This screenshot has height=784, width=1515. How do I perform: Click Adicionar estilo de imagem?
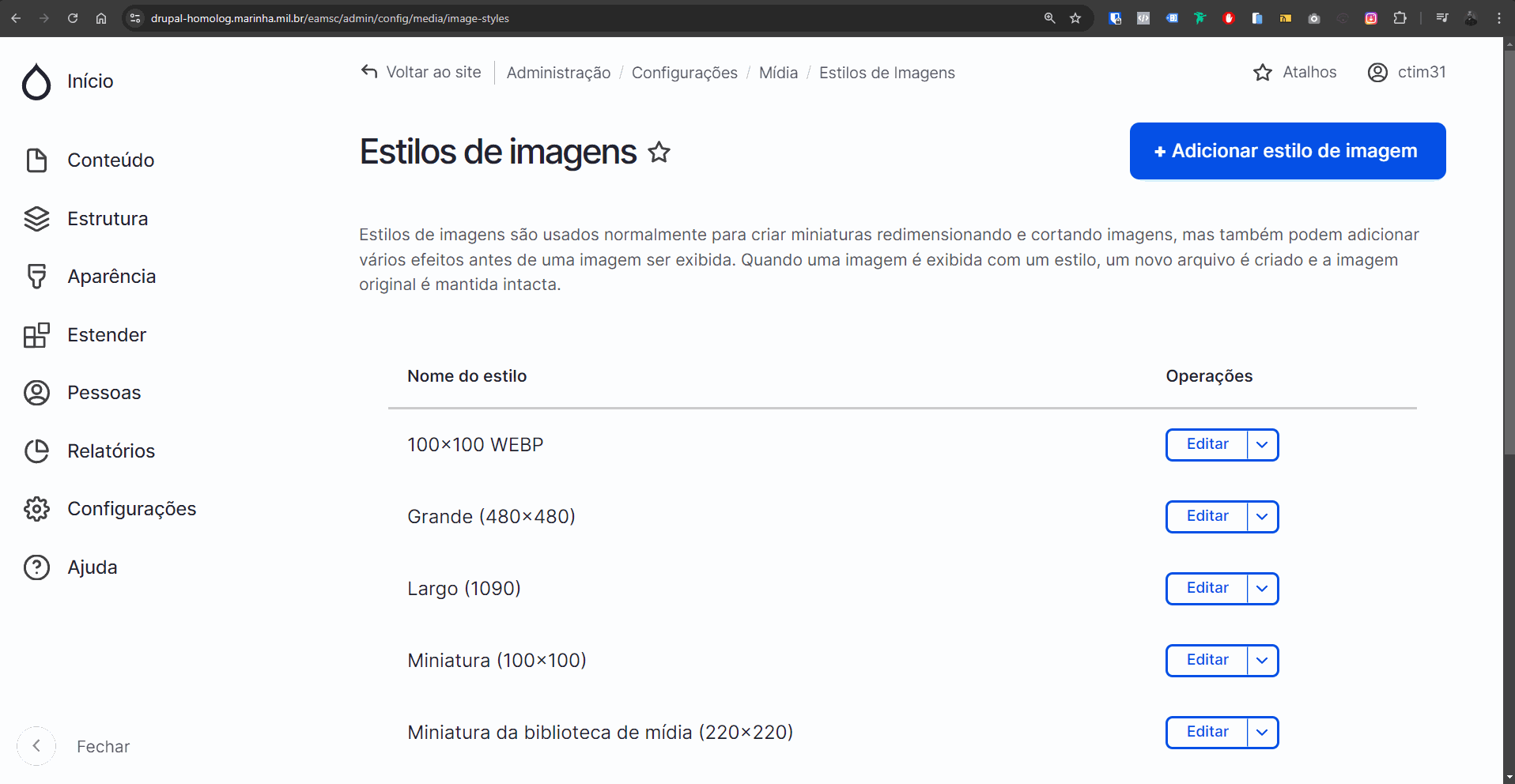coord(1287,151)
